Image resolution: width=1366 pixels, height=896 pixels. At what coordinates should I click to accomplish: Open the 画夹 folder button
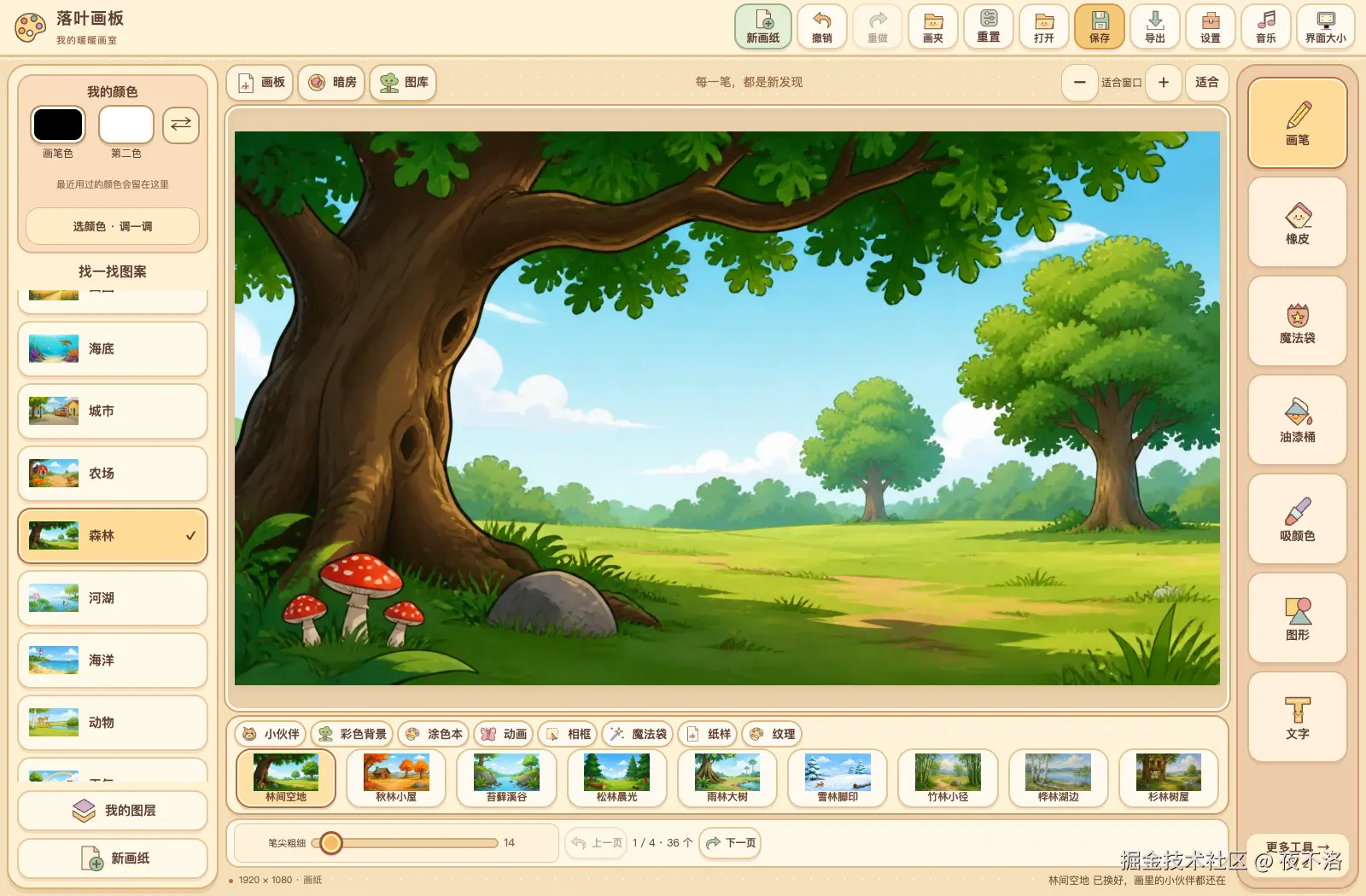pyautogui.click(x=933, y=26)
